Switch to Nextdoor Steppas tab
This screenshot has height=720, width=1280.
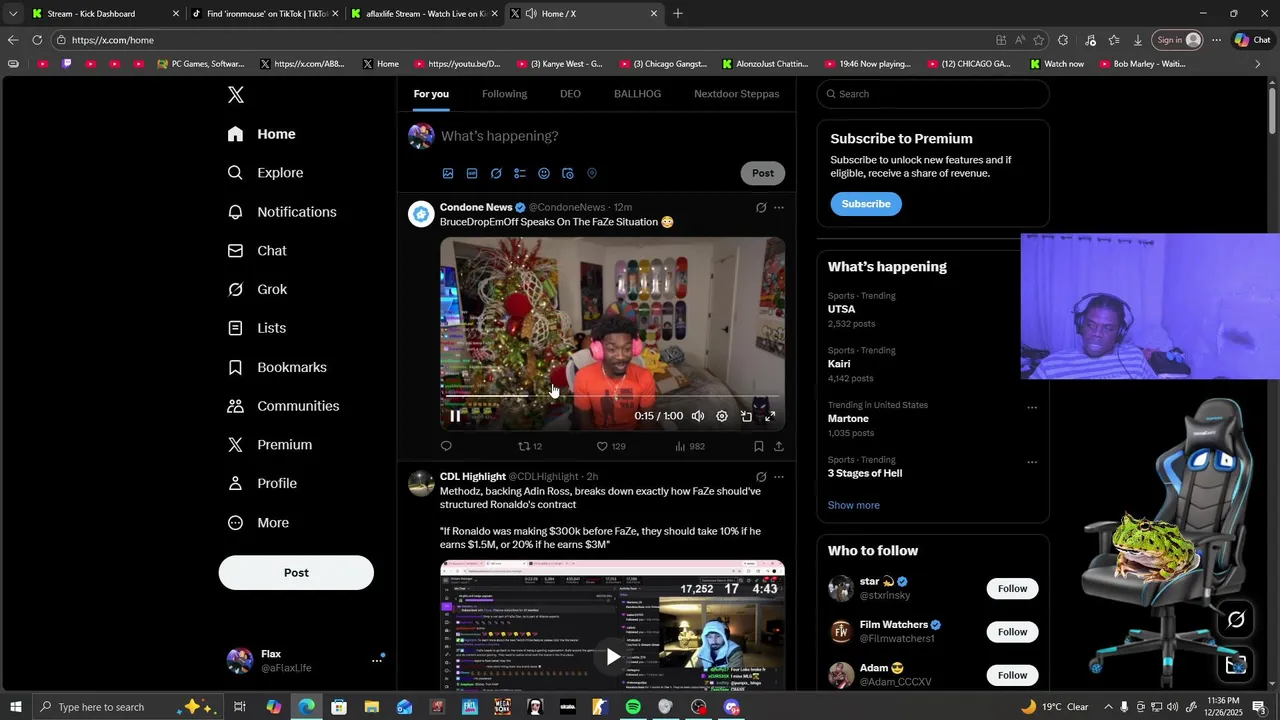coord(737,94)
